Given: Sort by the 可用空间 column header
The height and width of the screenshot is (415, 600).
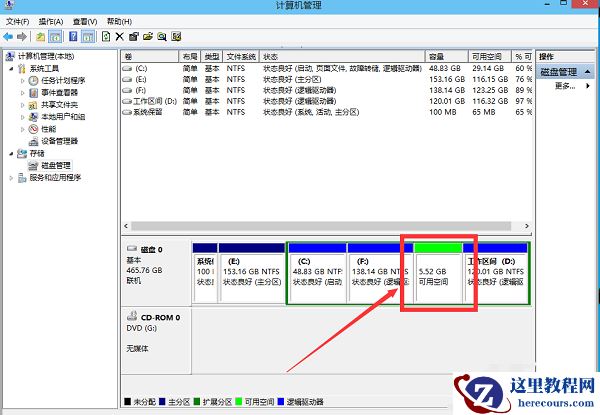Looking at the screenshot, I should (x=490, y=57).
